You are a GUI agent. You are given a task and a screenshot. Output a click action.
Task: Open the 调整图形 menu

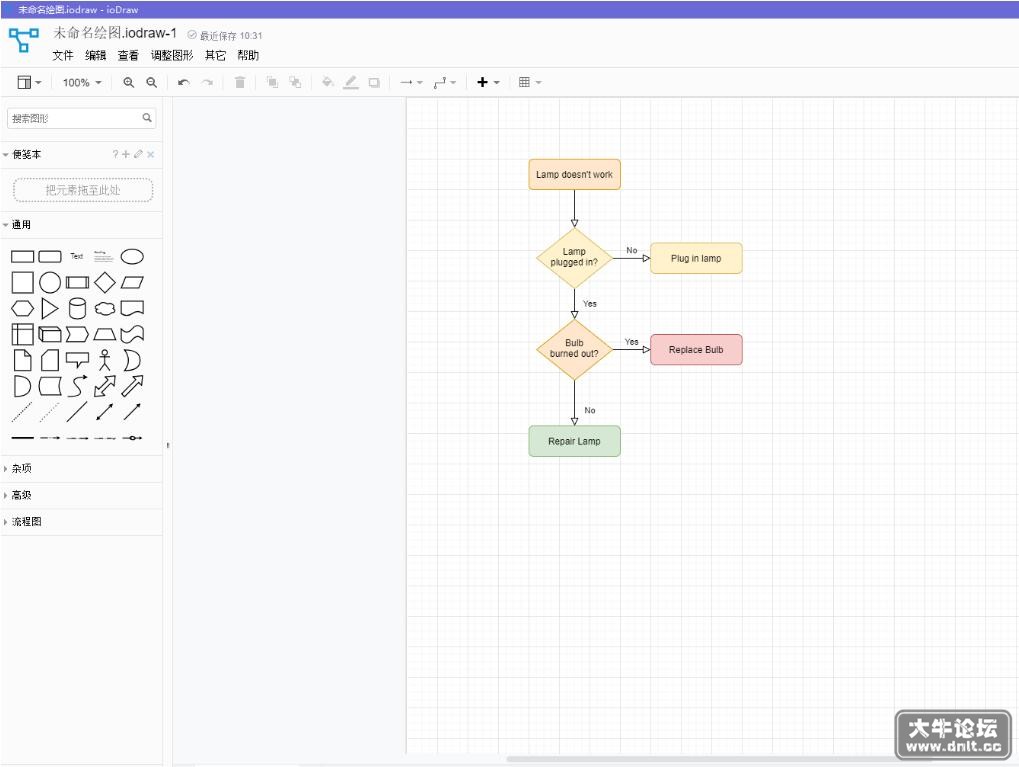pyautogui.click(x=172, y=56)
